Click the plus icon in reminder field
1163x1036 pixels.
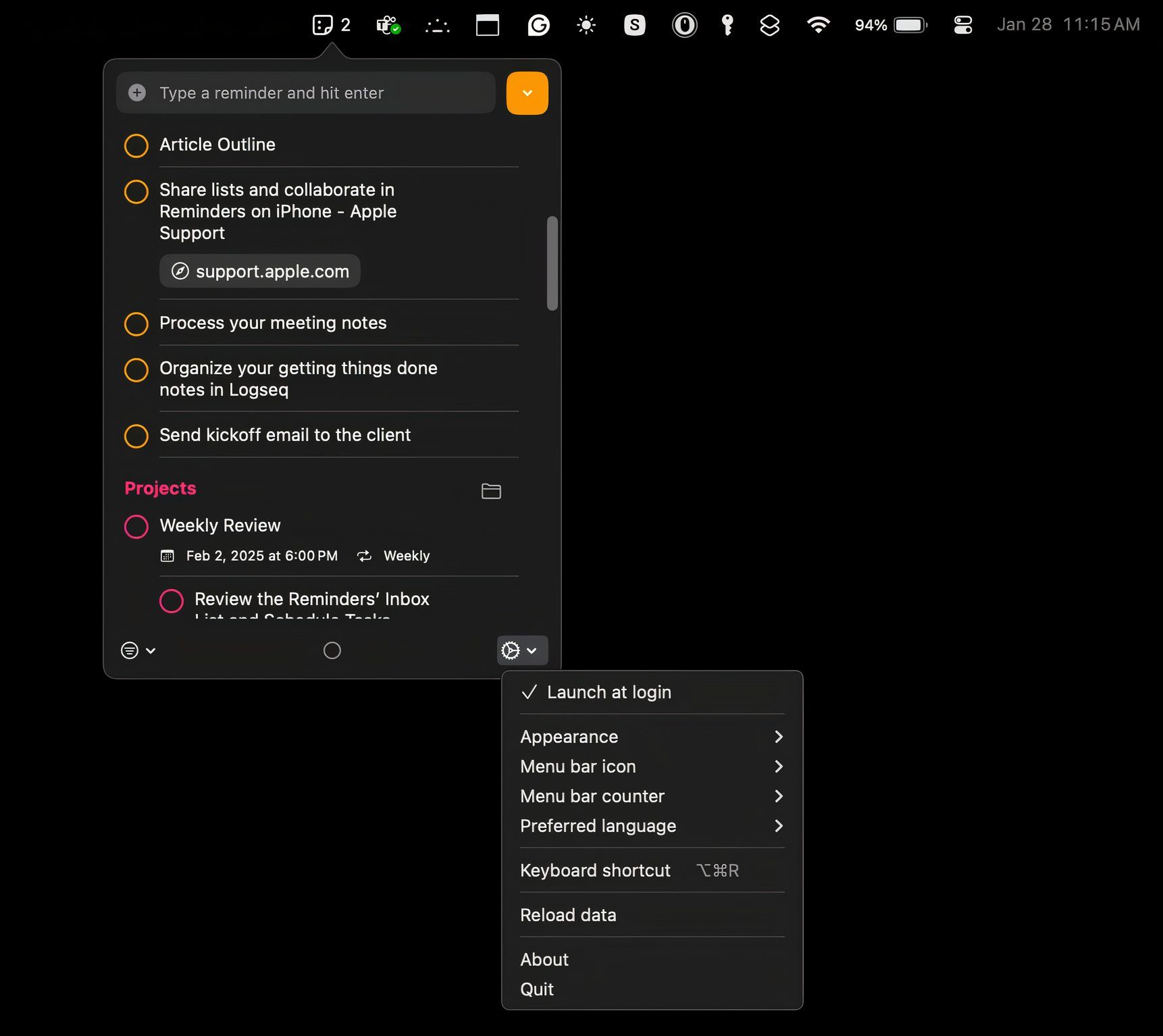click(137, 93)
